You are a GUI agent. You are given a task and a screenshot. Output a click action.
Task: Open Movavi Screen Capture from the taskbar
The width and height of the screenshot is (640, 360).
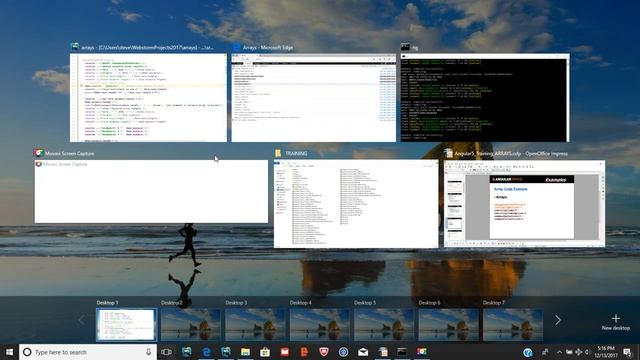(x=422, y=352)
